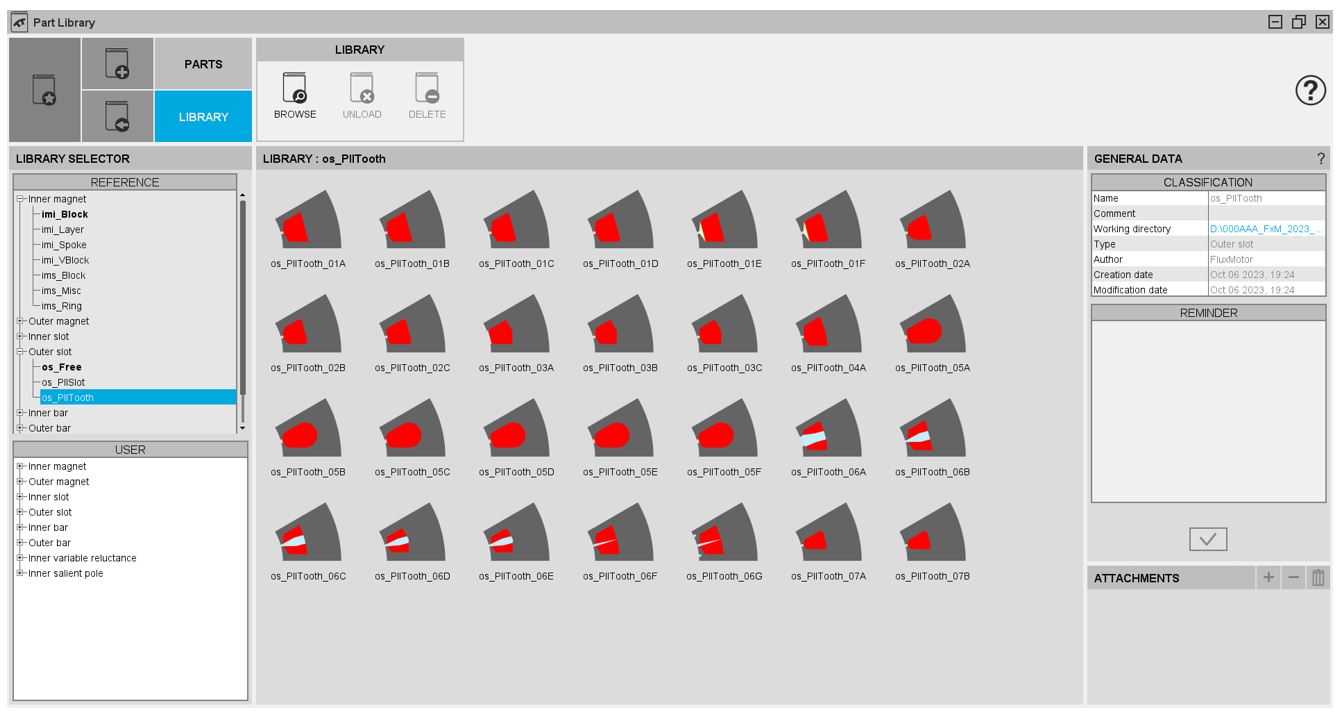Image resolution: width=1342 pixels, height=712 pixels.
Task: Select the os_PllSlot tree item
Action: pyautogui.click(x=63, y=382)
